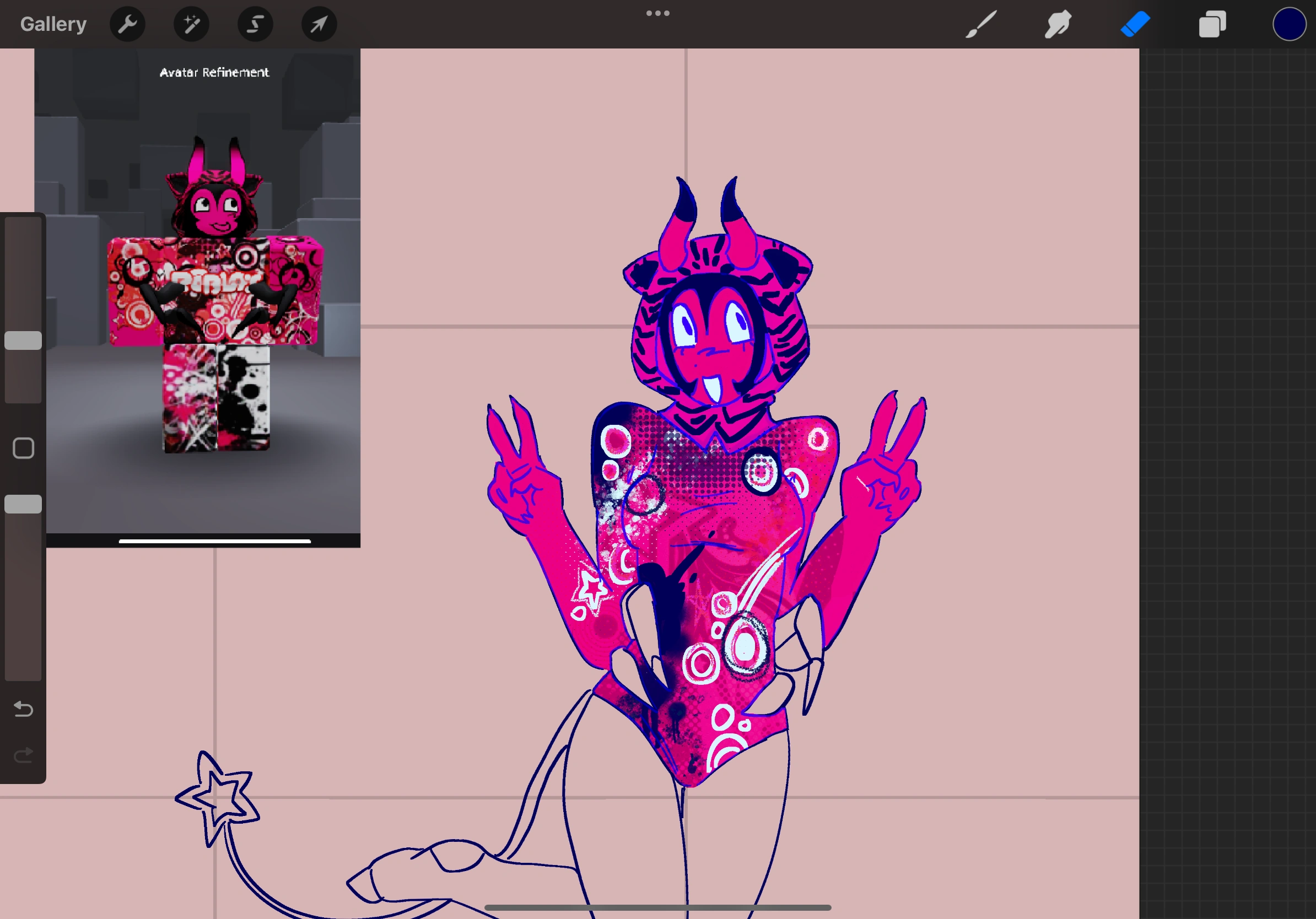
Task: Open the Layers panel
Action: tap(1212, 24)
